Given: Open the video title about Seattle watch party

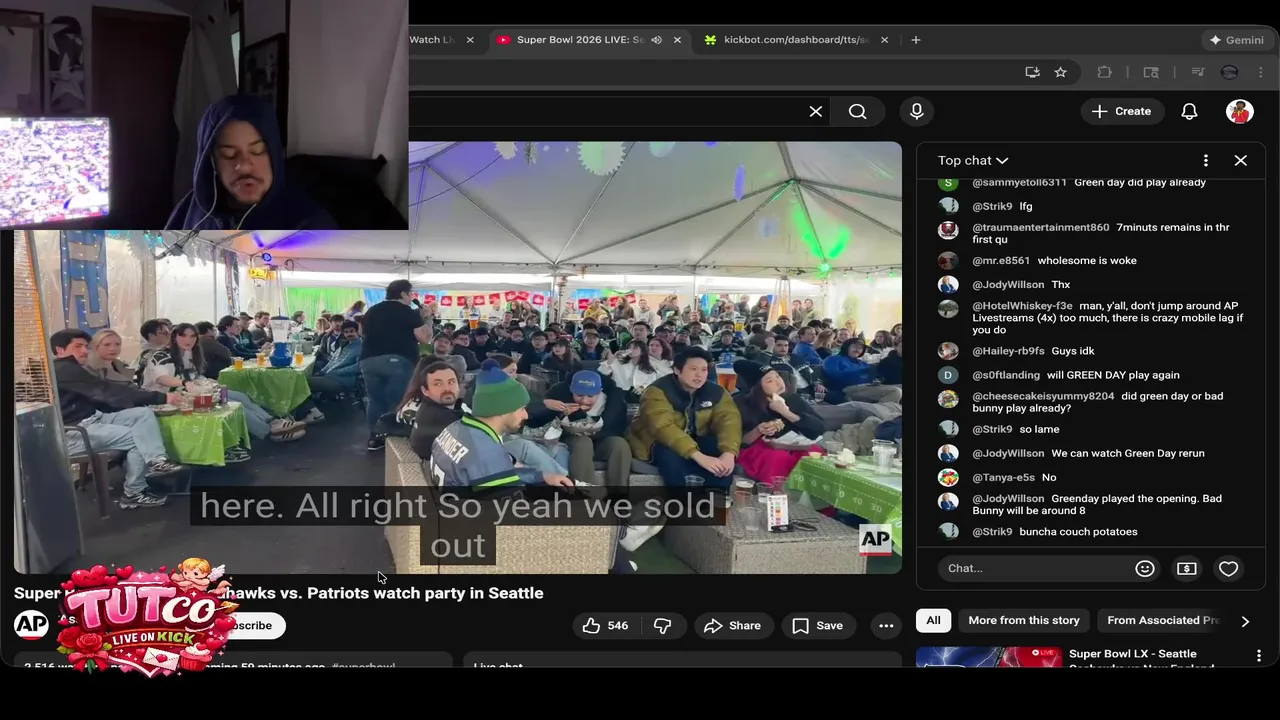Looking at the screenshot, I should pyautogui.click(x=279, y=593).
